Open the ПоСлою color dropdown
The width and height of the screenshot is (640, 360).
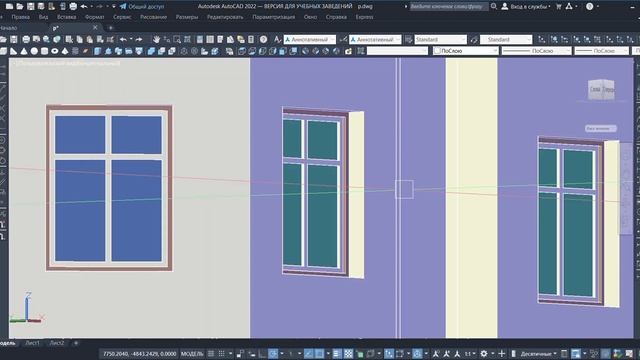pos(466,51)
